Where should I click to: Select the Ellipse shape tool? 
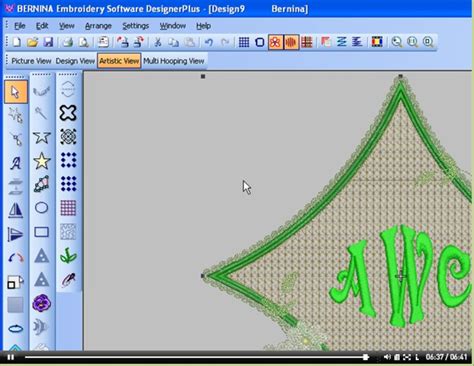click(41, 208)
